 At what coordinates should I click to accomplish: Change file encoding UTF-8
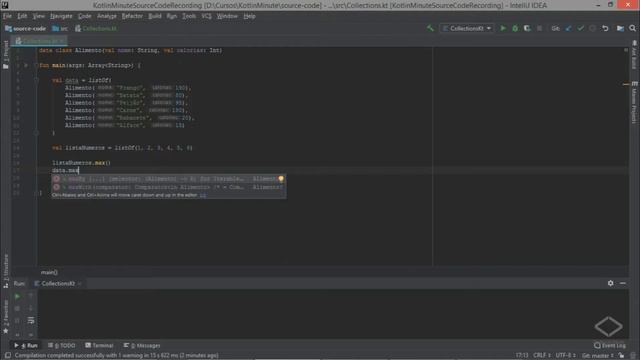pyautogui.click(x=566, y=356)
